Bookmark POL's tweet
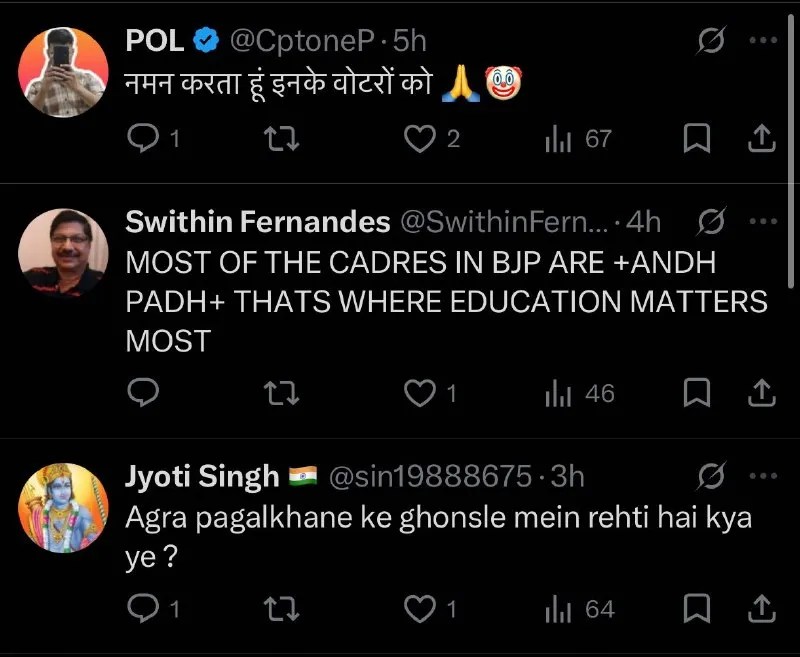 tap(696, 139)
